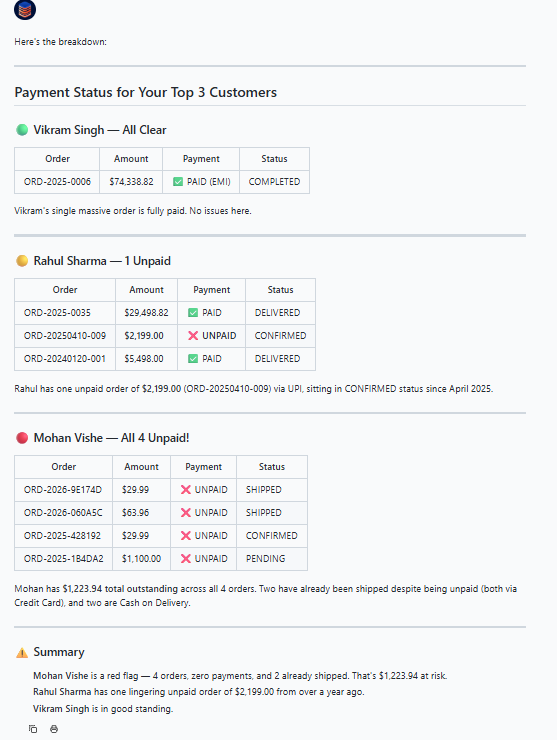Screen dimensions: 557x740
Task: Click the assistant avatar logo icon
Action: (x=25, y=9)
